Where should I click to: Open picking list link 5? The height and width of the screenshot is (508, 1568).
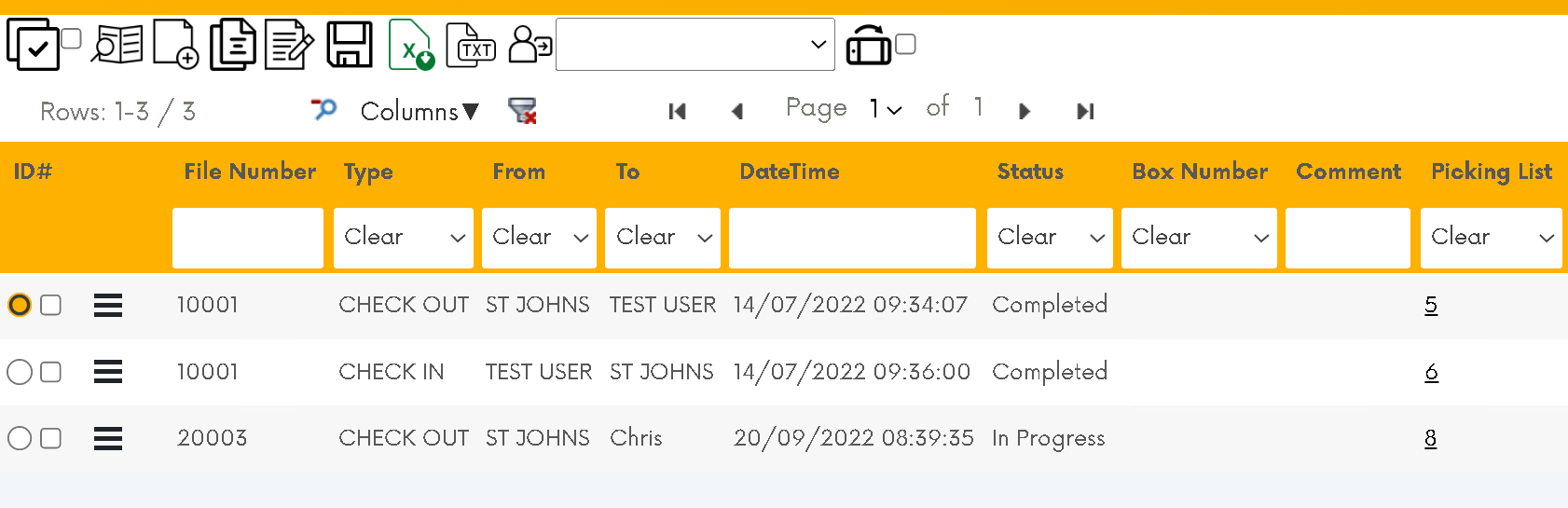pos(1431,305)
